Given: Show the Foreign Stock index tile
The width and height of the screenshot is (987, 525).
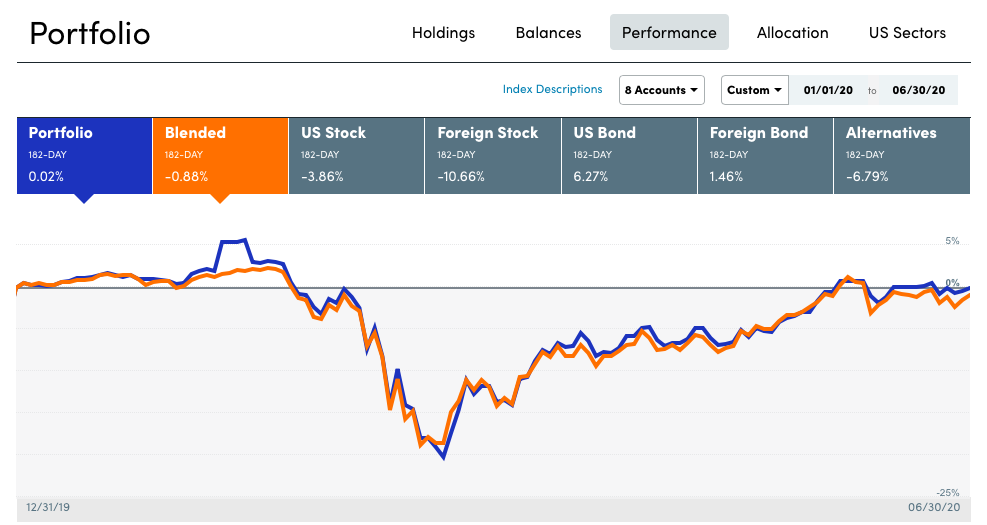Looking at the screenshot, I should pos(492,155).
